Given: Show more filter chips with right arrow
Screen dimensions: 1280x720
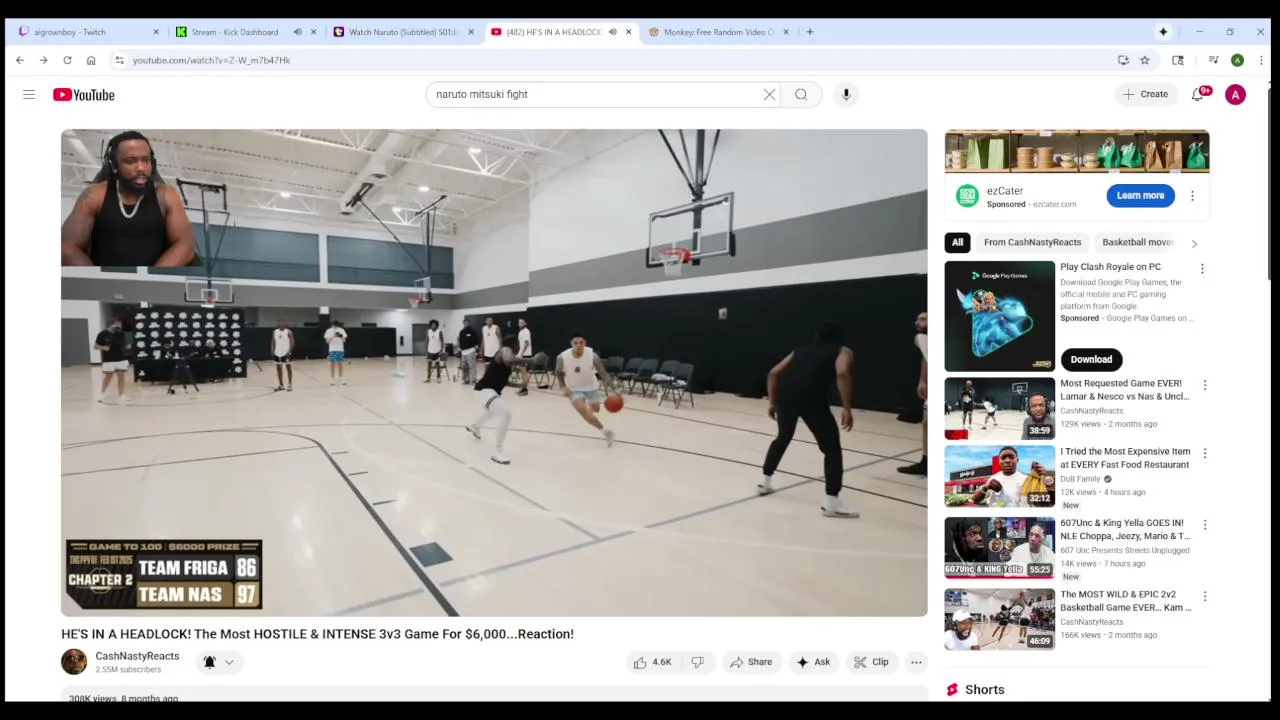Looking at the screenshot, I should (1193, 243).
